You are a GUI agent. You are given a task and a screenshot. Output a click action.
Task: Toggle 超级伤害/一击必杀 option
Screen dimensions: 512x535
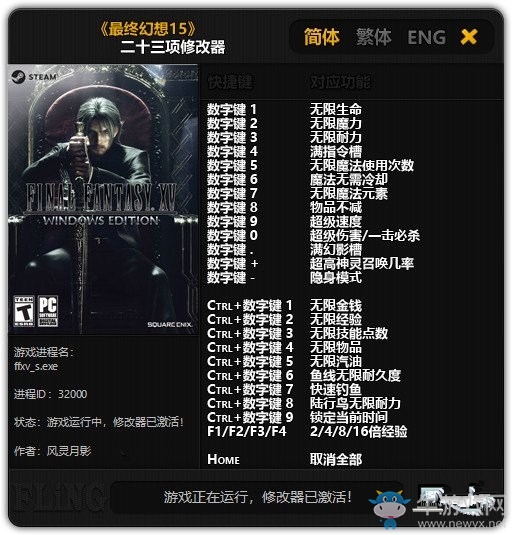[365, 235]
